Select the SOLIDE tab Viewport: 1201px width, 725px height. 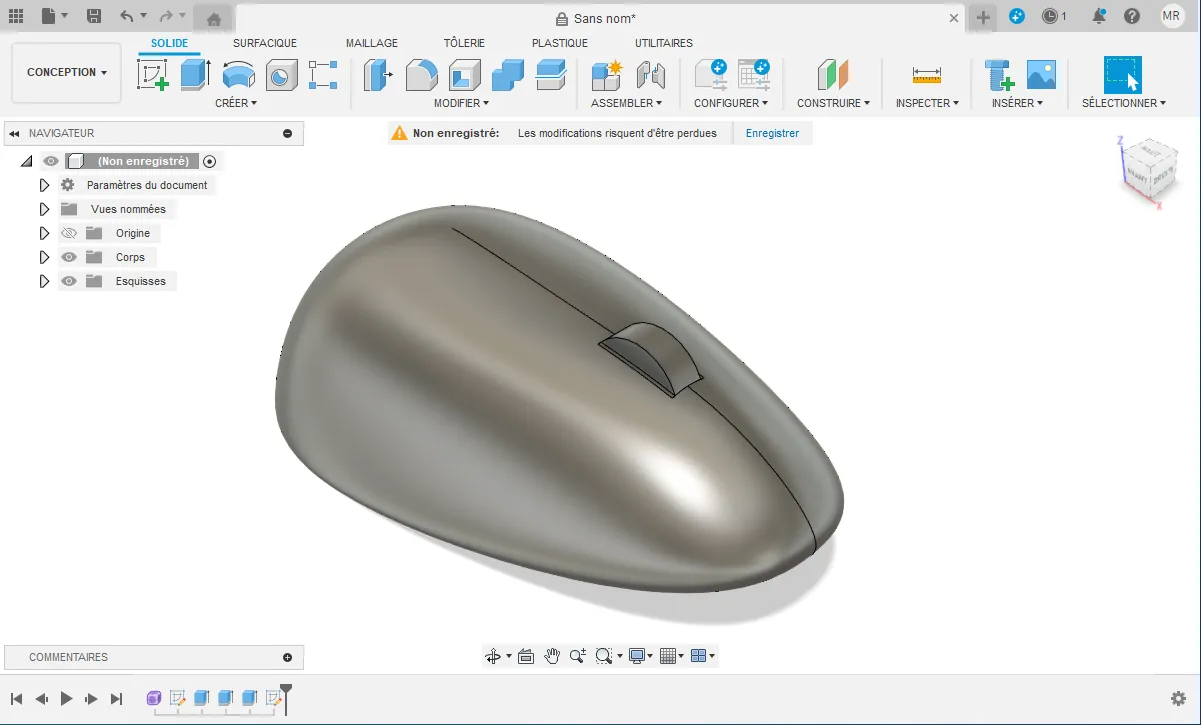click(170, 43)
